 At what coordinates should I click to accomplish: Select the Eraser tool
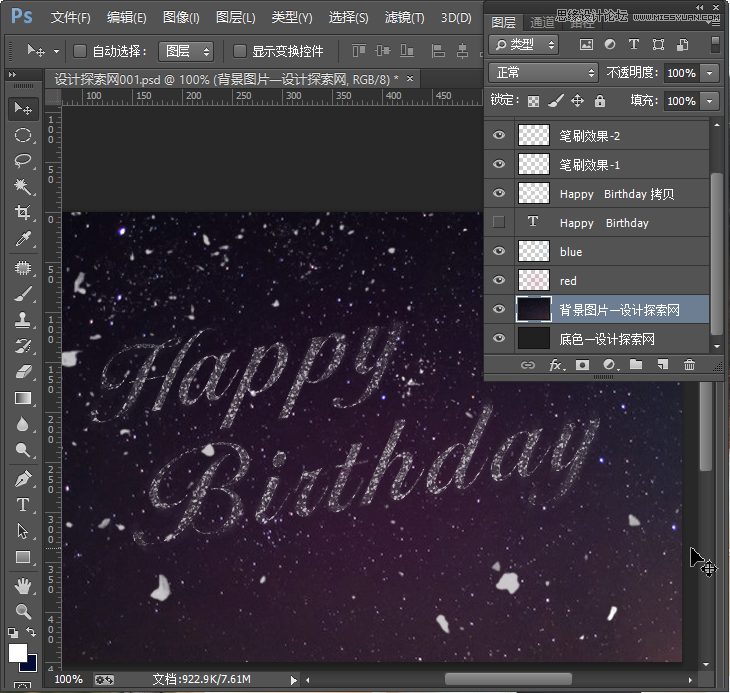pyautogui.click(x=22, y=371)
